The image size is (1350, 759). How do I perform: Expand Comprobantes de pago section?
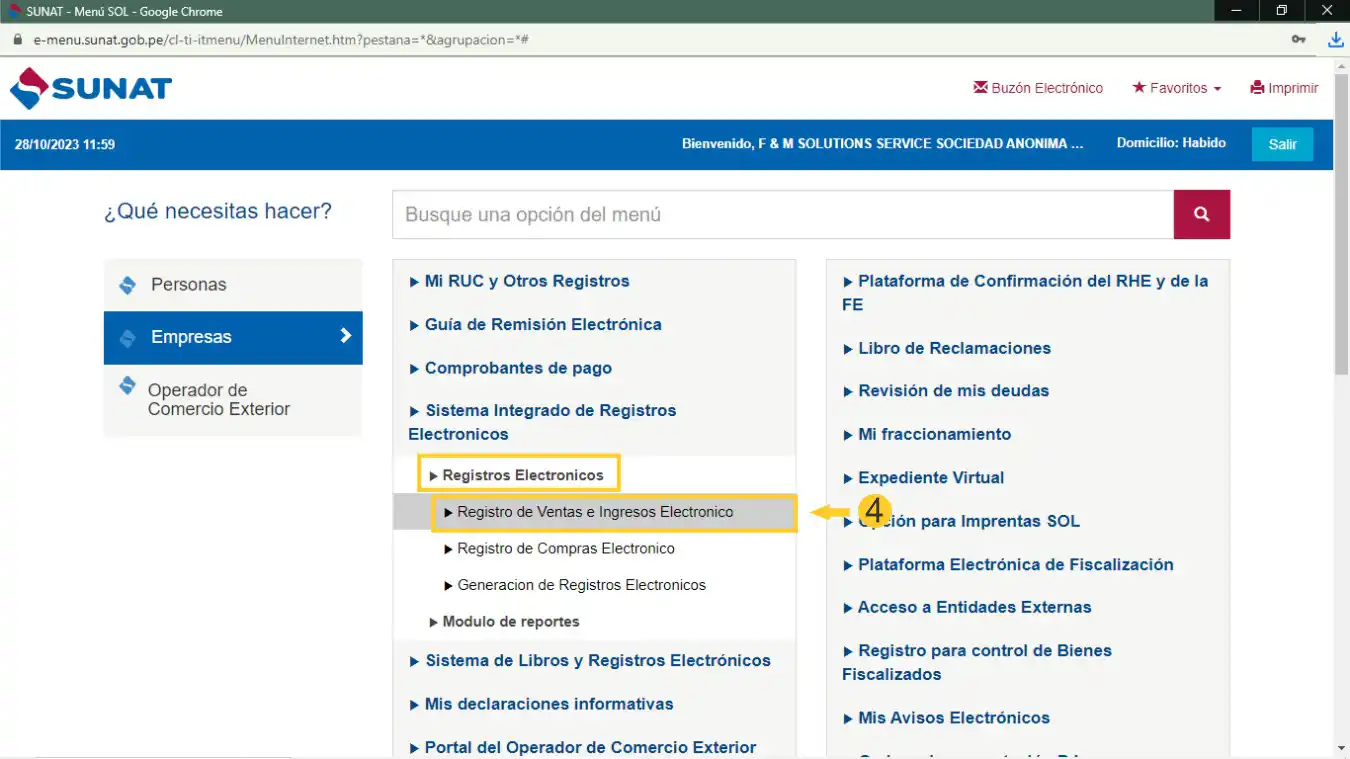click(x=517, y=368)
